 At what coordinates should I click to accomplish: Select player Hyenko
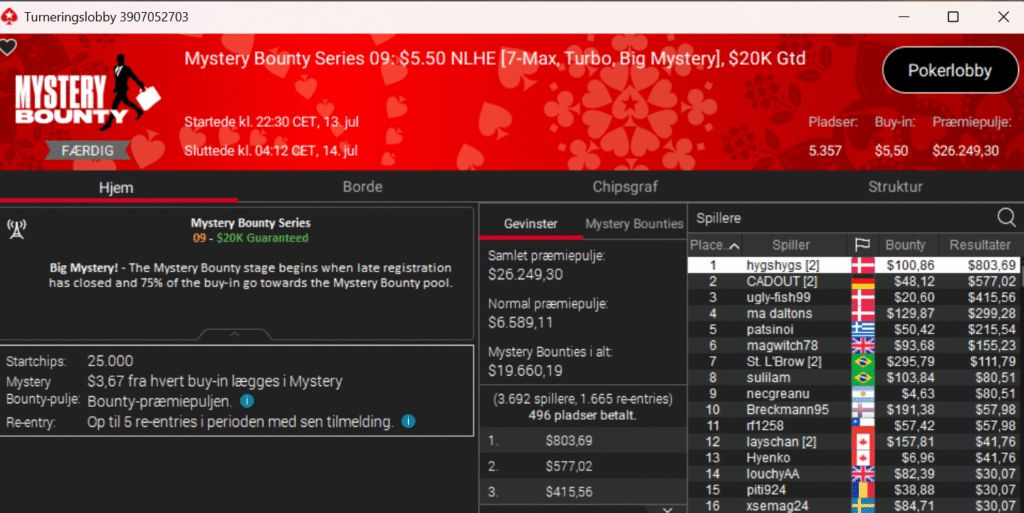(x=854, y=458)
